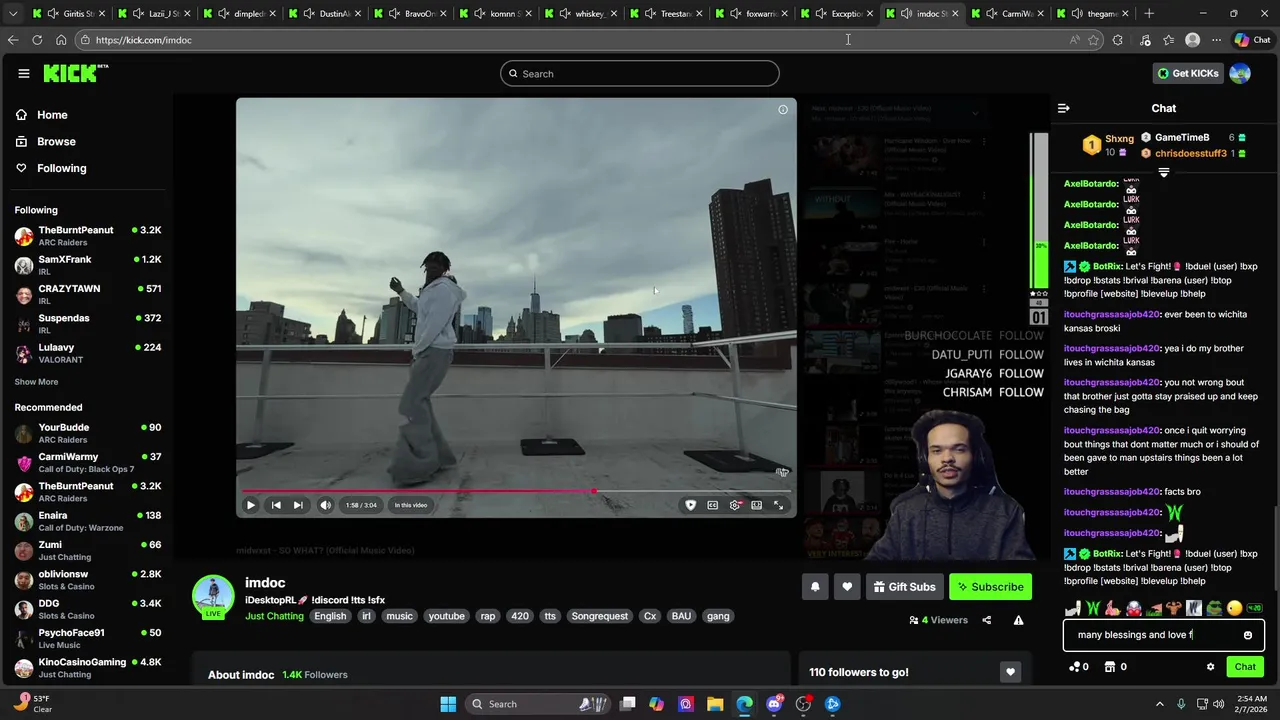Click the browser home icon

(61, 40)
